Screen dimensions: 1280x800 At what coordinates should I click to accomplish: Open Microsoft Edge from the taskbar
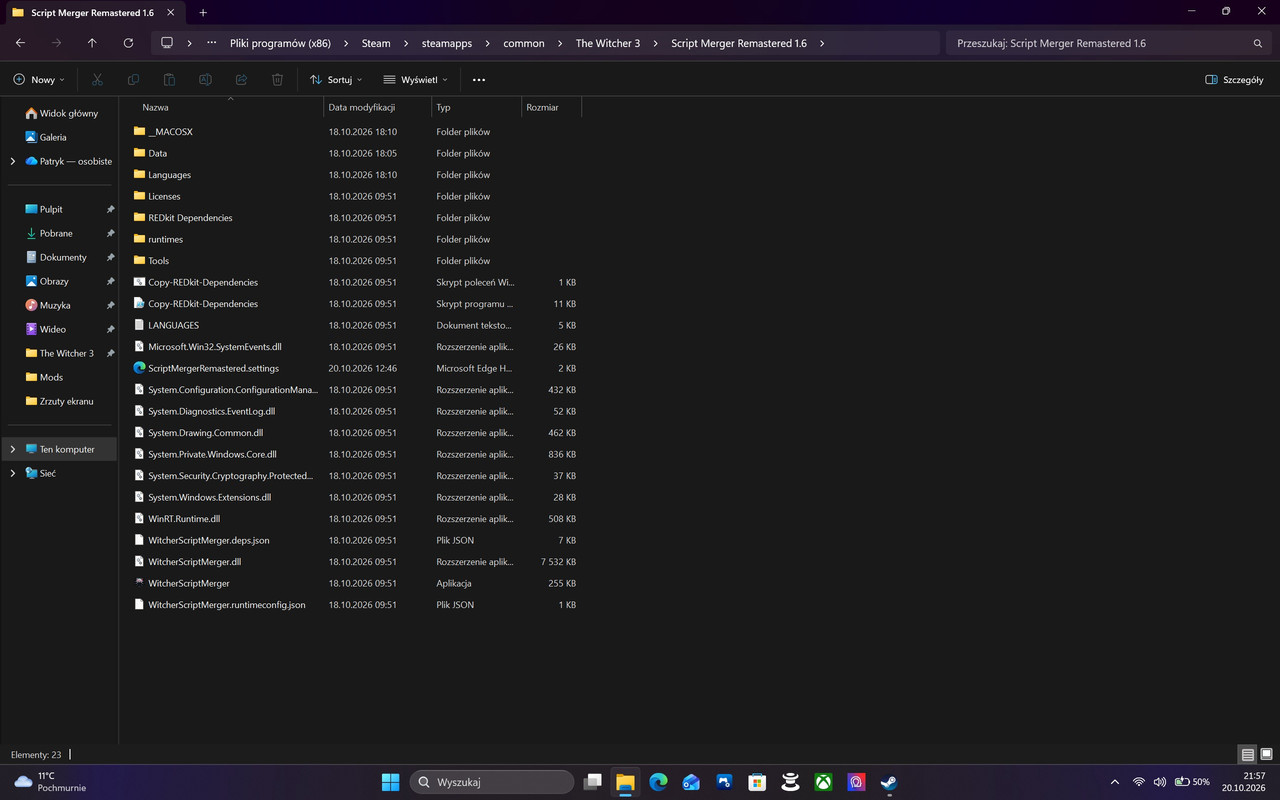pos(658,782)
